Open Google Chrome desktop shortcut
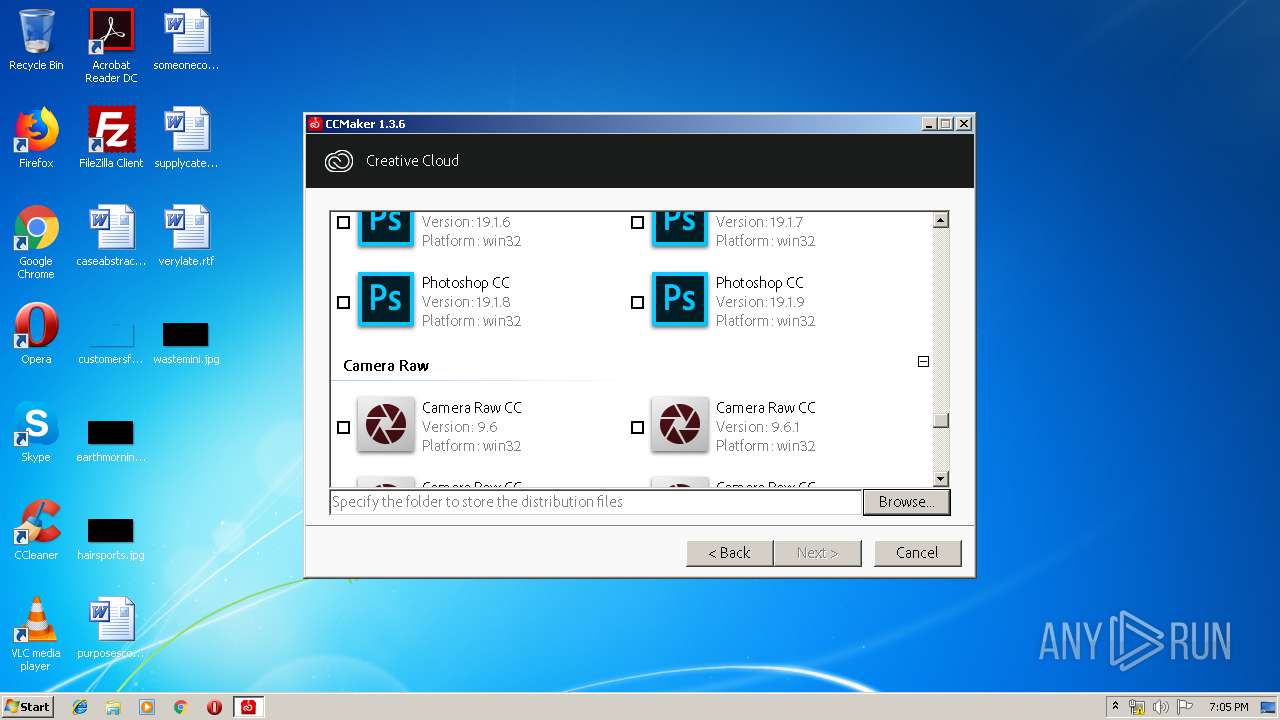This screenshot has height=720, width=1280. click(36, 229)
